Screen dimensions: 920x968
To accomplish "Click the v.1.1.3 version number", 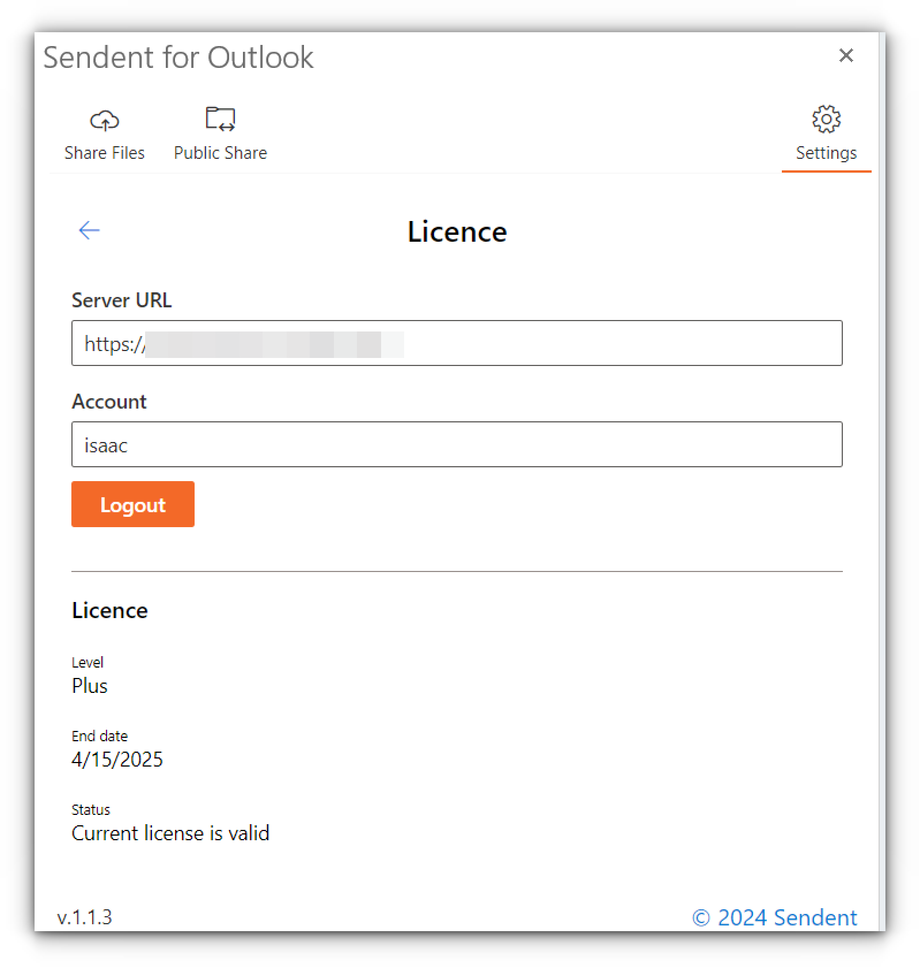I will (85, 917).
